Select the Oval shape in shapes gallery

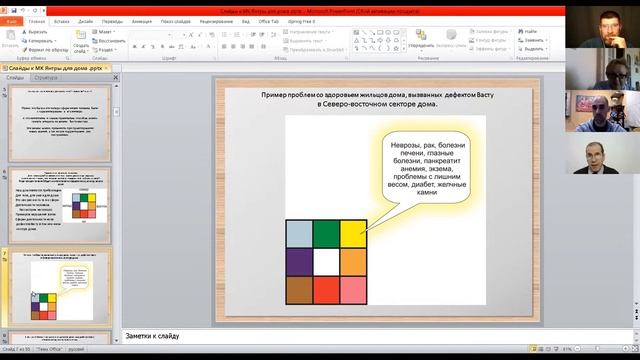[388, 32]
